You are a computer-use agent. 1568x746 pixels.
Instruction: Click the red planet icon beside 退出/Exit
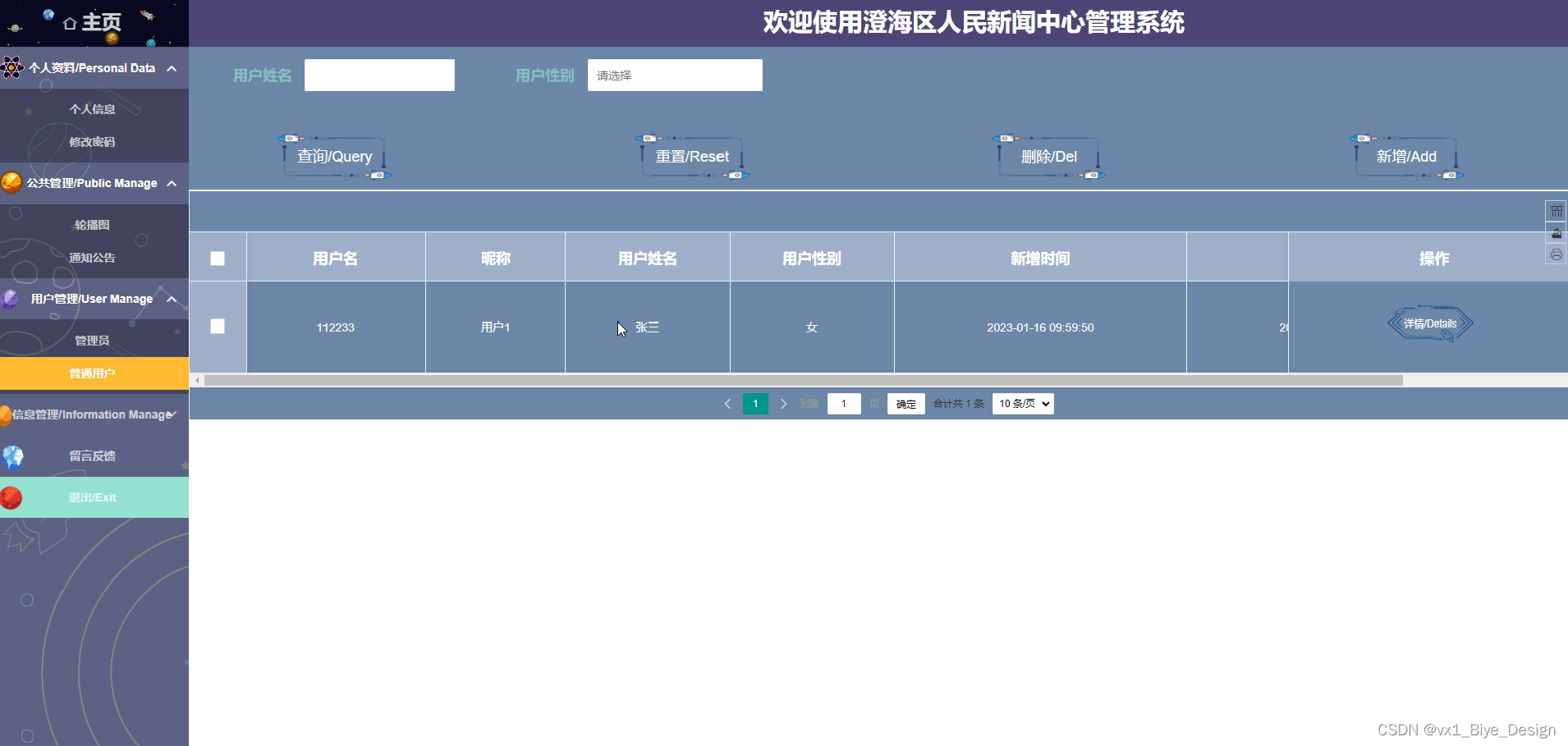coord(11,497)
